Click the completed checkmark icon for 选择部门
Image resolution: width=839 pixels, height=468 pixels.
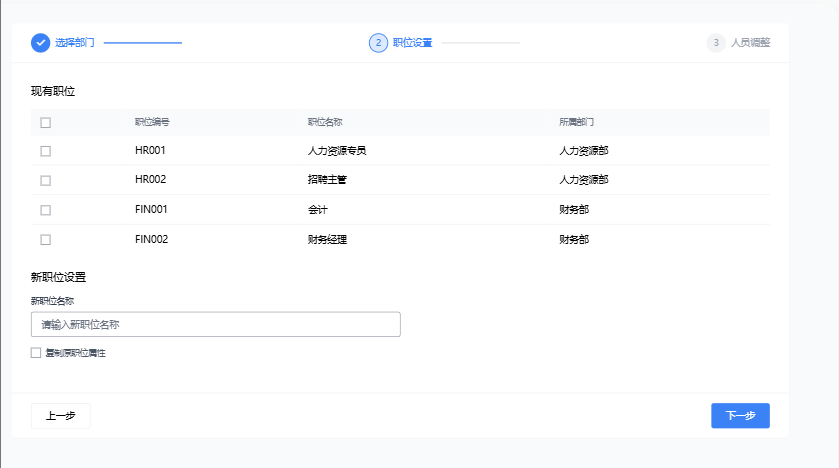click(40, 43)
